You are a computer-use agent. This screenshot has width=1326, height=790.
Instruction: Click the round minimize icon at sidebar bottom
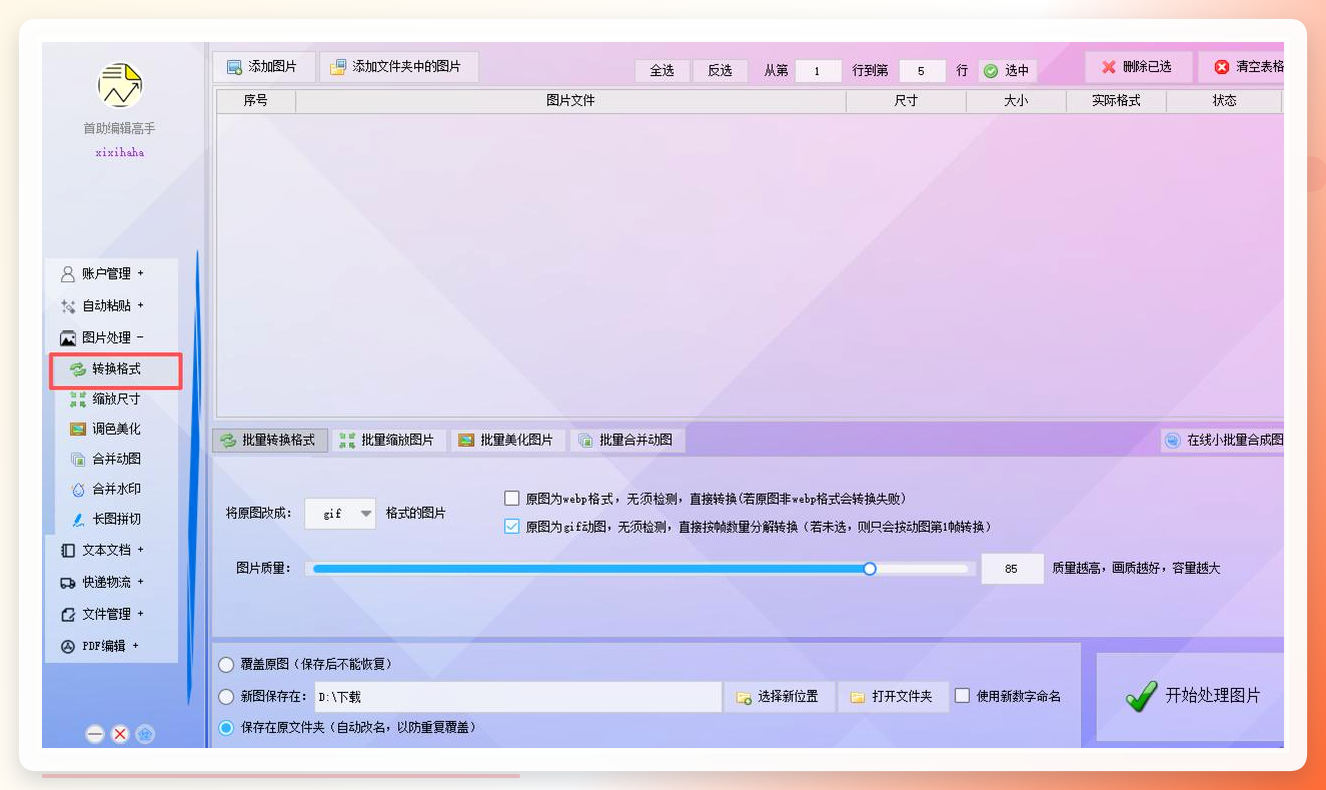[x=95, y=734]
